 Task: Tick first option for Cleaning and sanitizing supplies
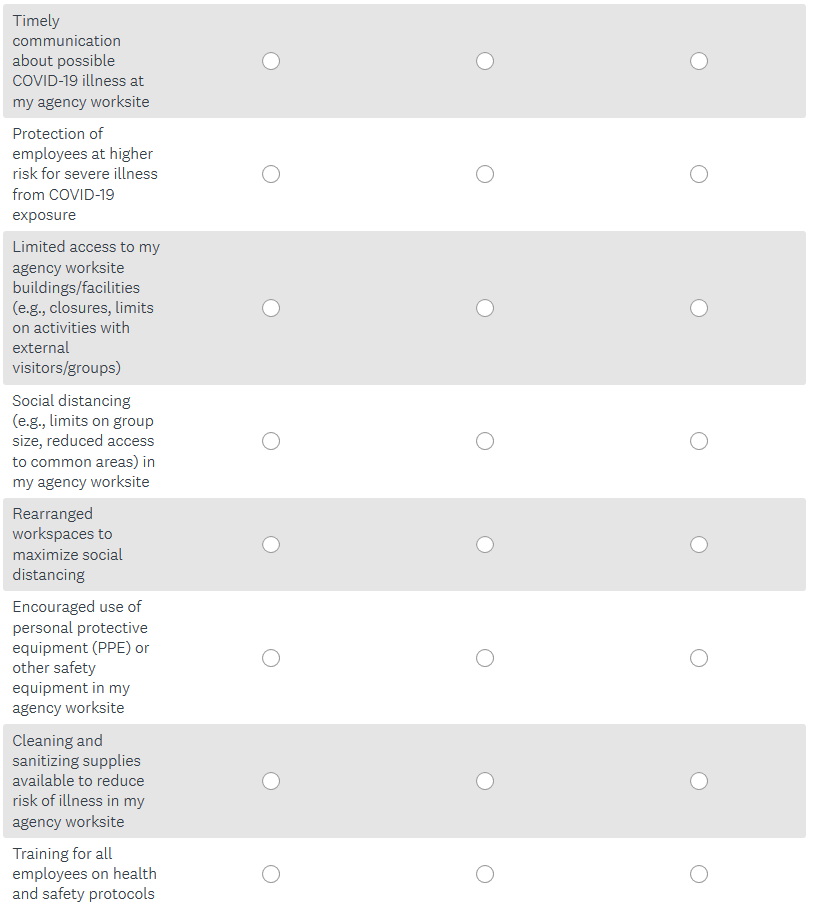(x=271, y=781)
